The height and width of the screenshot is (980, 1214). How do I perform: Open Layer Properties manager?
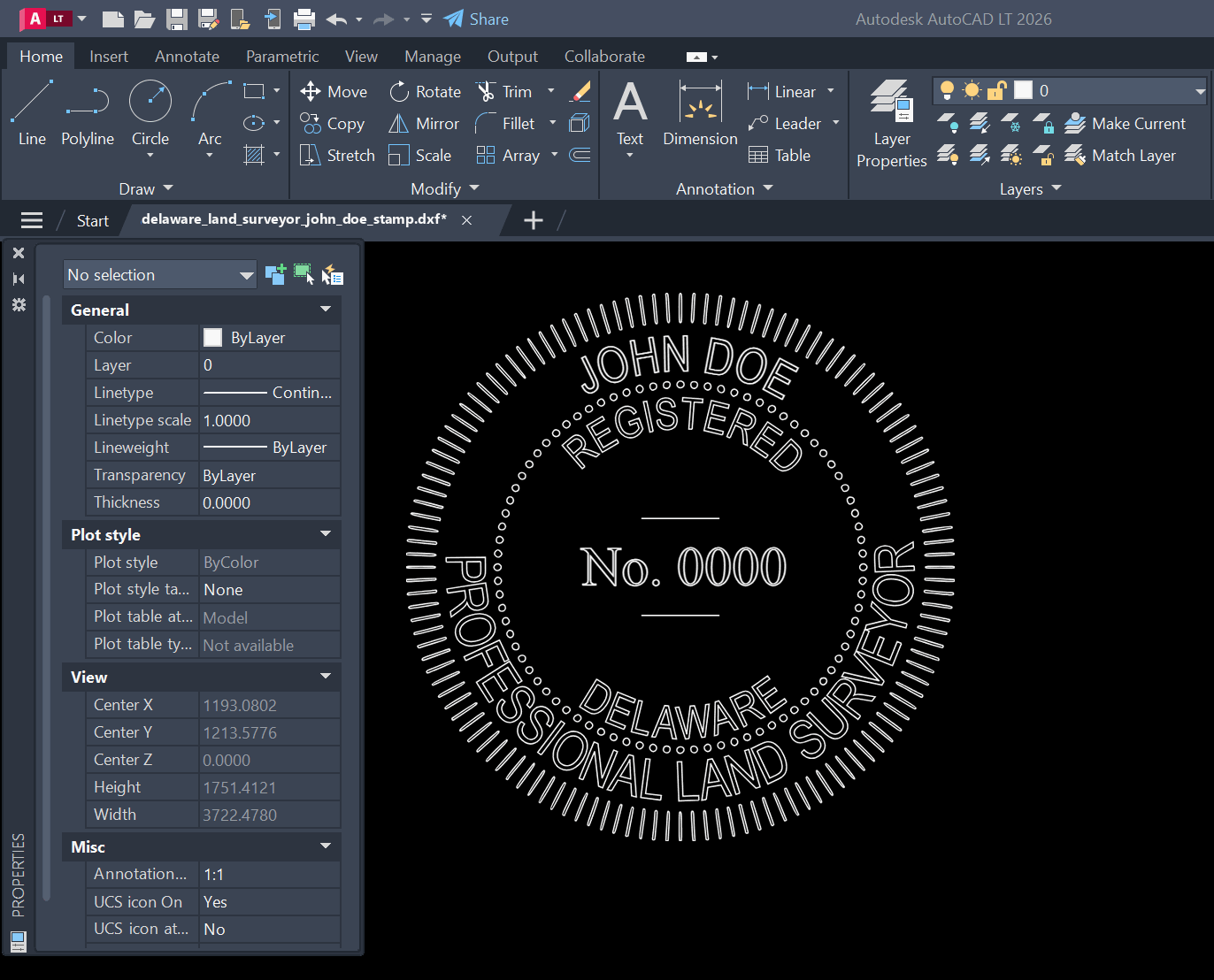click(891, 124)
